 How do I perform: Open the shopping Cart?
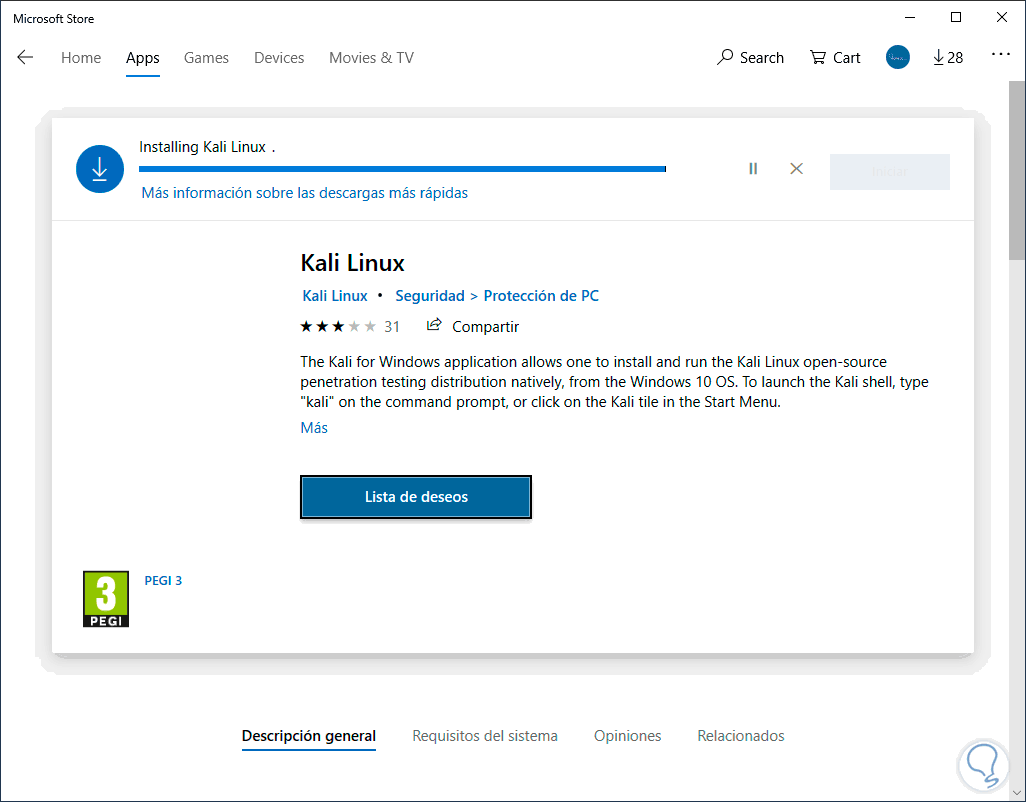pyautogui.click(x=835, y=57)
